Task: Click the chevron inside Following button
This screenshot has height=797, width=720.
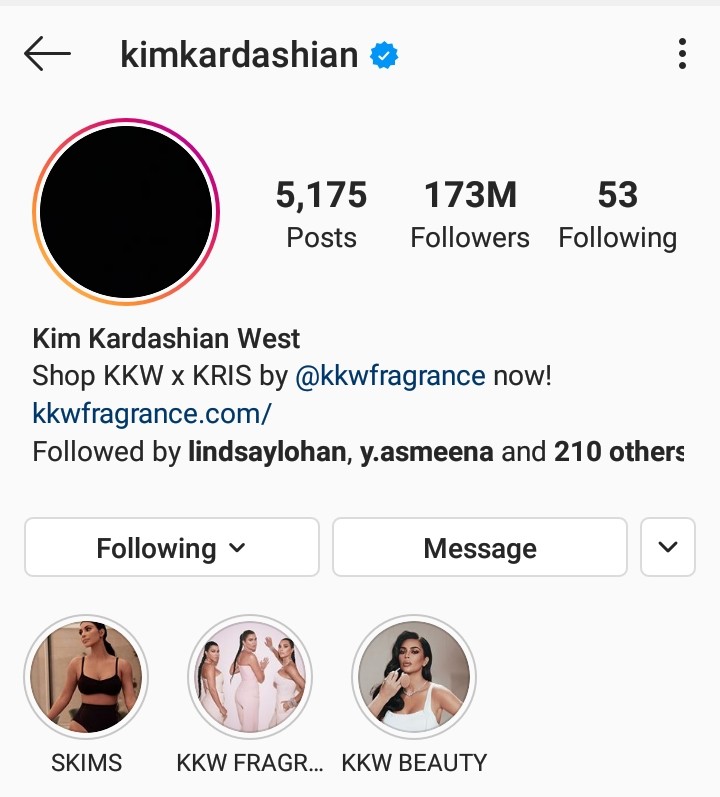Action: tap(237, 548)
